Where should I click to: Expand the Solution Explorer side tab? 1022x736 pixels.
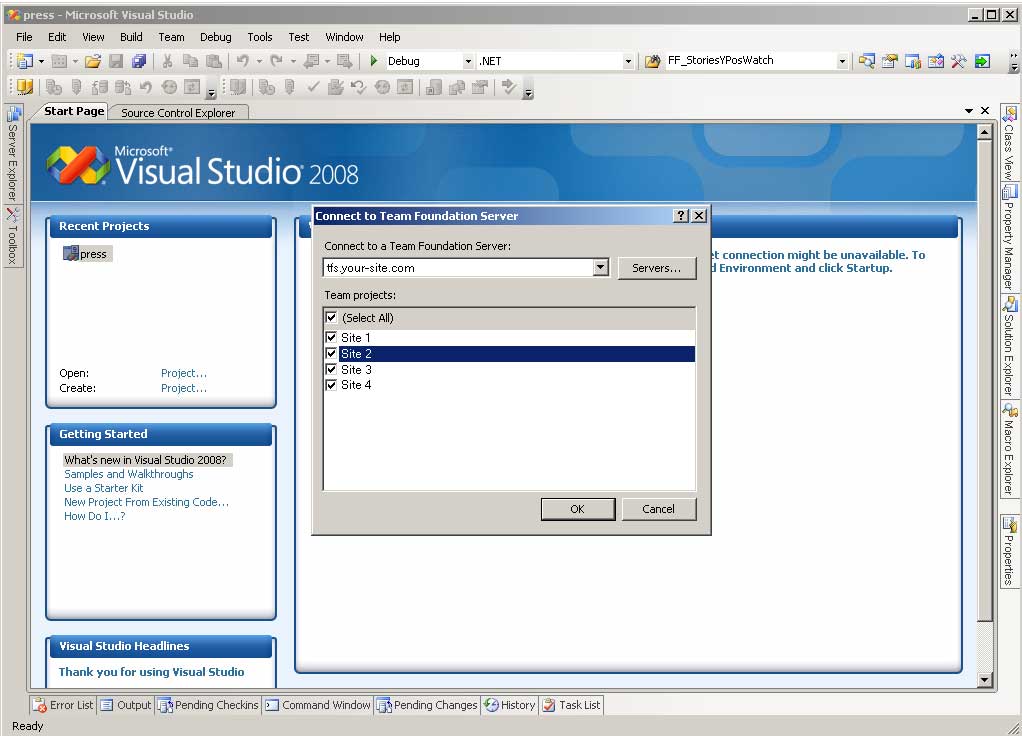pos(1009,347)
